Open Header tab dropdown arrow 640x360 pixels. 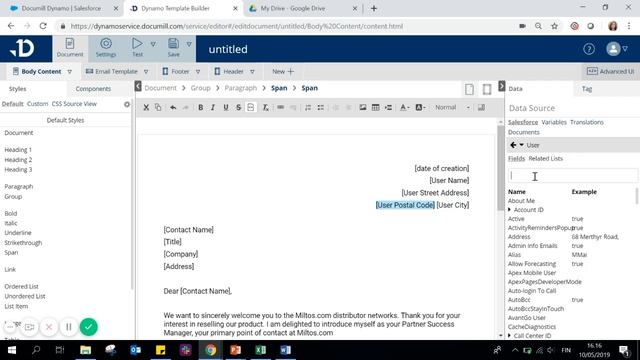pos(252,72)
